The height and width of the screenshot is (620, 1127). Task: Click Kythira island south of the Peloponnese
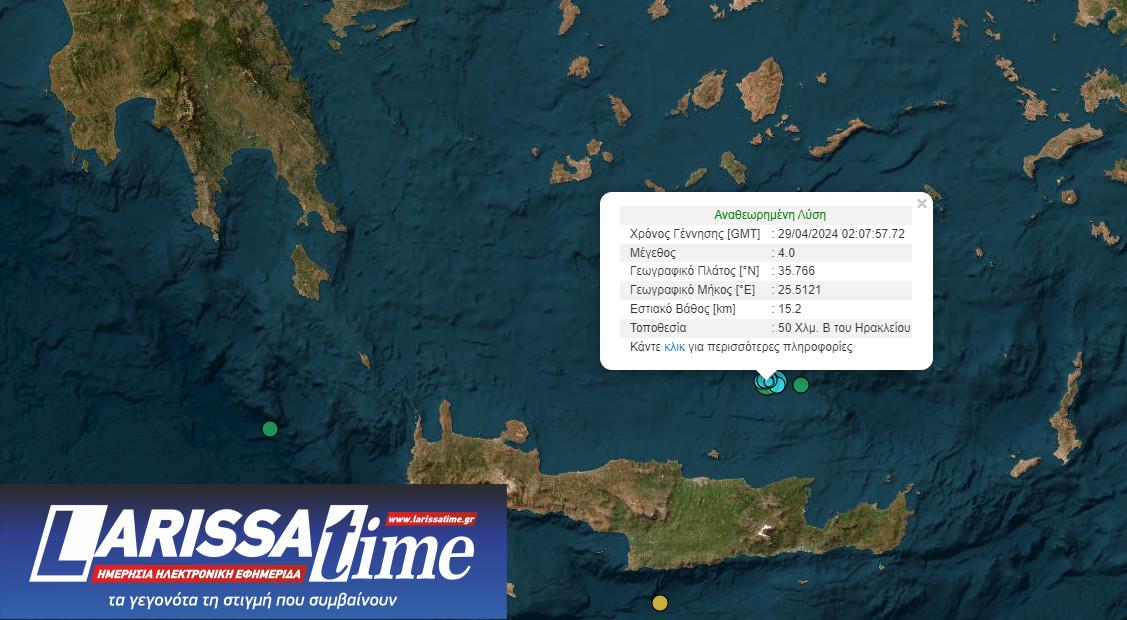pos(309,272)
